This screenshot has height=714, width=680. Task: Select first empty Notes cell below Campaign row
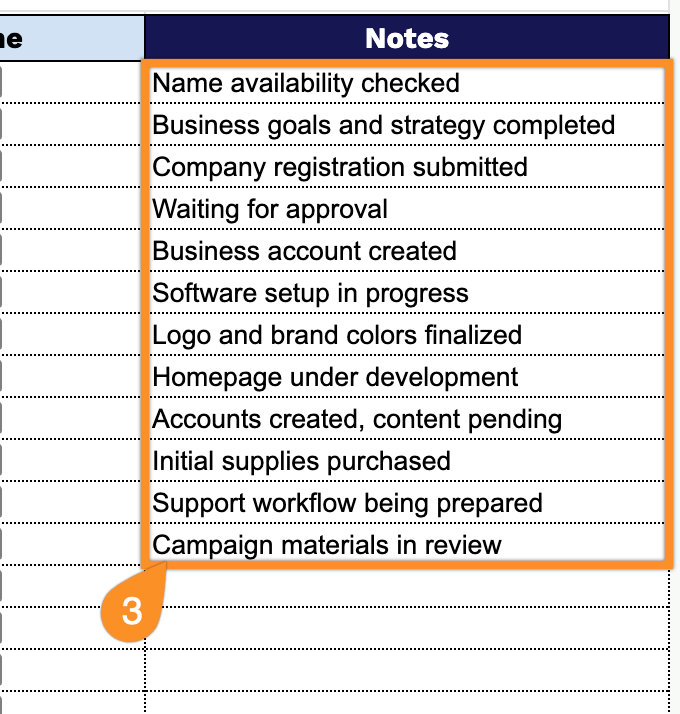click(407, 586)
